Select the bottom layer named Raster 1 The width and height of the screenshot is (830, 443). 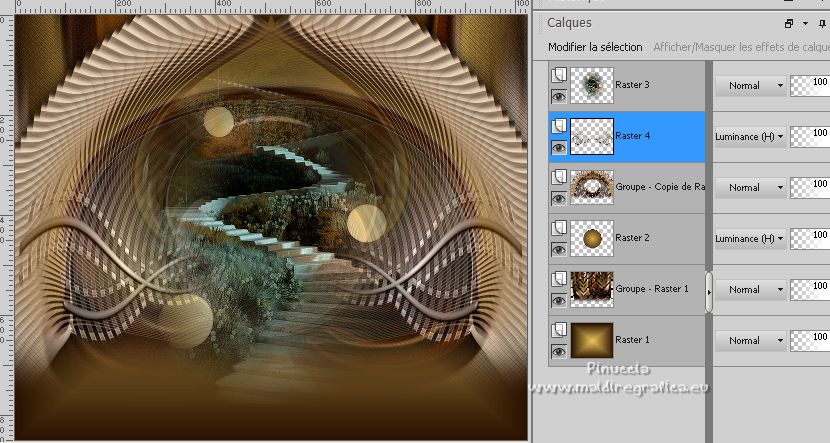tap(632, 340)
